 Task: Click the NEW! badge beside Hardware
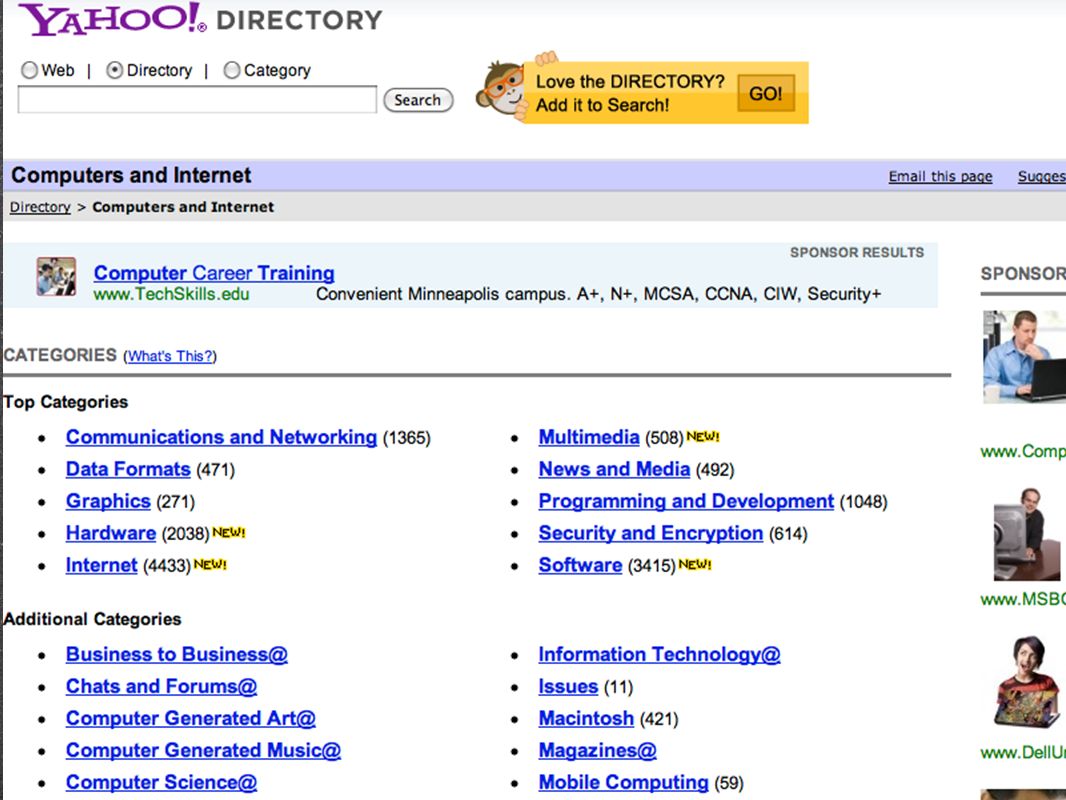[x=229, y=532]
